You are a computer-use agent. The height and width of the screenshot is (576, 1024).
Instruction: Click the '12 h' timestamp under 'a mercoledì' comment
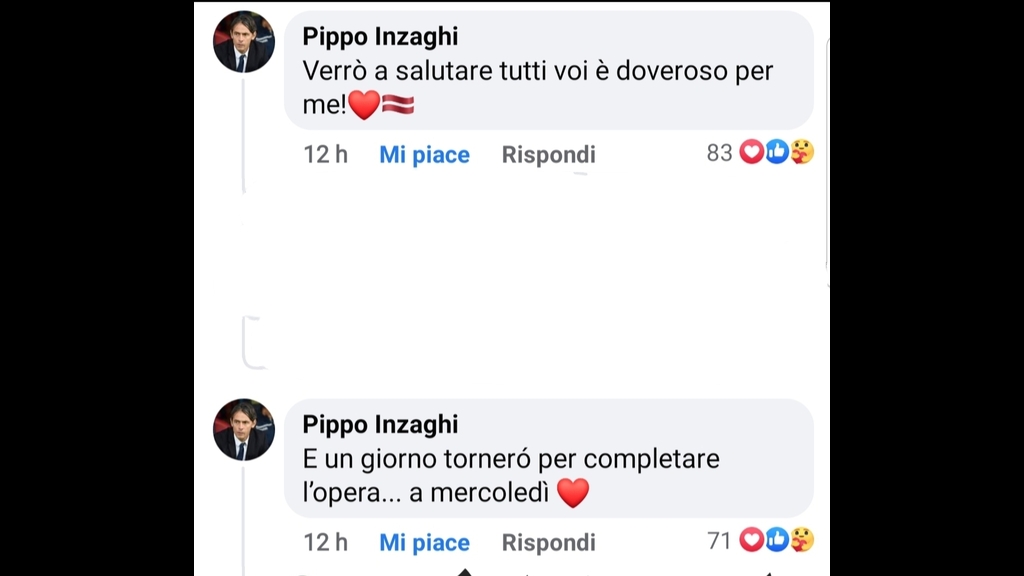tap(325, 543)
